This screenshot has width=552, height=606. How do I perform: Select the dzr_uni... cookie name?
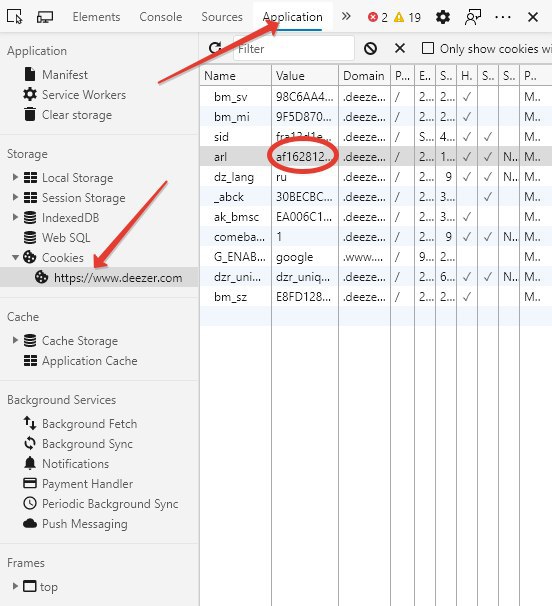point(237,277)
